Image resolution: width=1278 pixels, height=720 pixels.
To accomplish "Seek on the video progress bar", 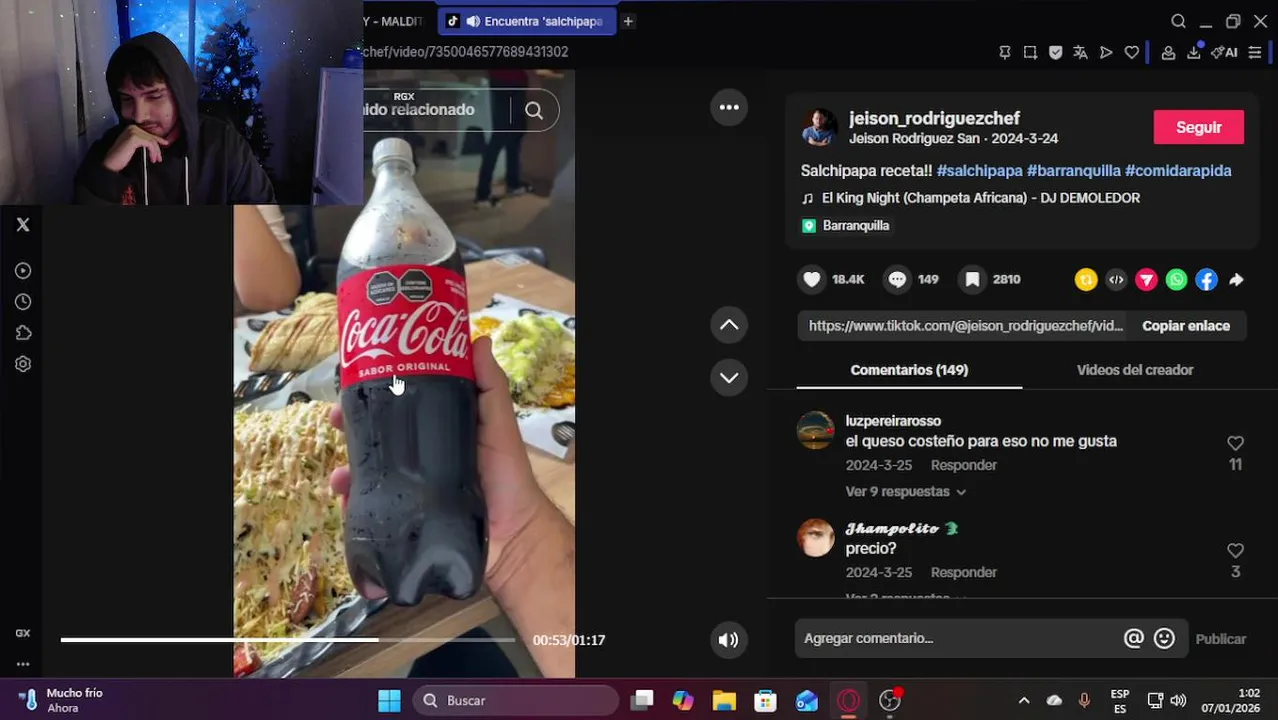I will [288, 640].
